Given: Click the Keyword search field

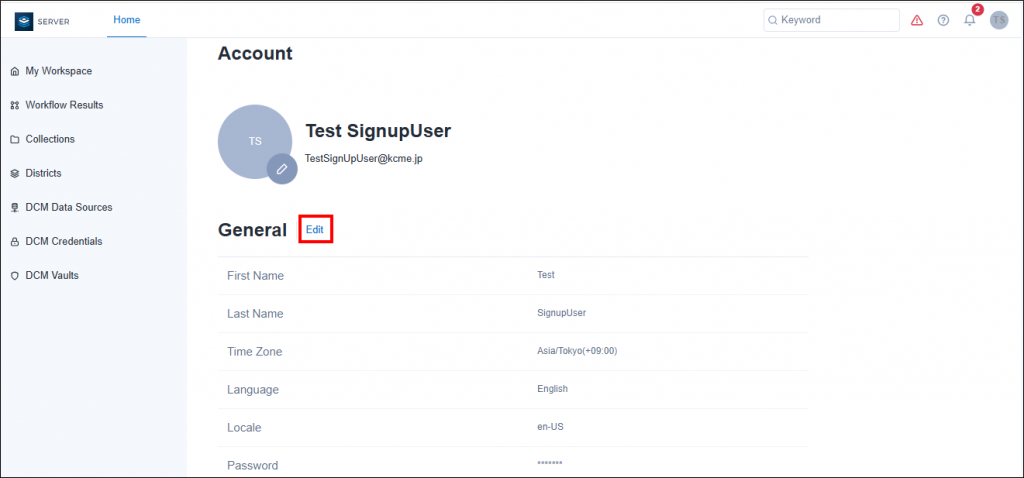Looking at the screenshot, I should click(x=831, y=20).
